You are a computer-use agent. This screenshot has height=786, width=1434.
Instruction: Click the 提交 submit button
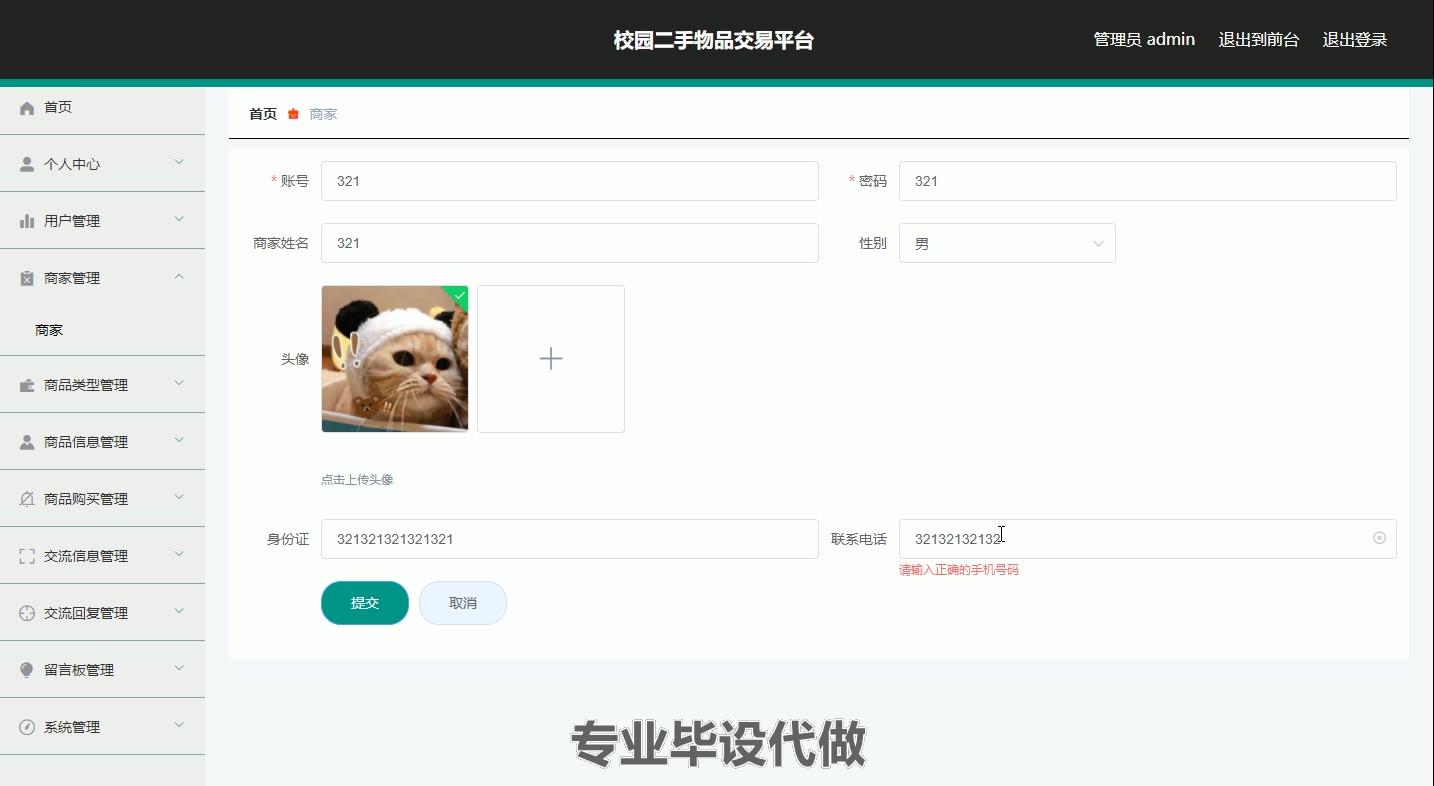pyautogui.click(x=365, y=603)
